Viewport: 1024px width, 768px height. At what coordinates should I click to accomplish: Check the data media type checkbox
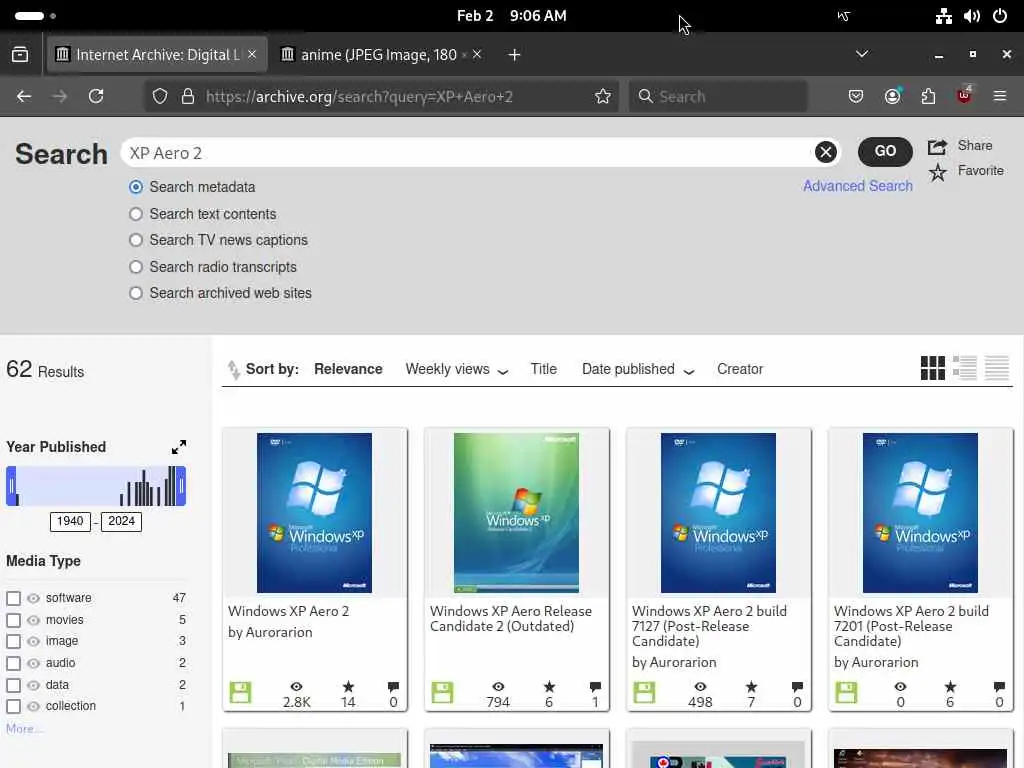[x=13, y=685]
